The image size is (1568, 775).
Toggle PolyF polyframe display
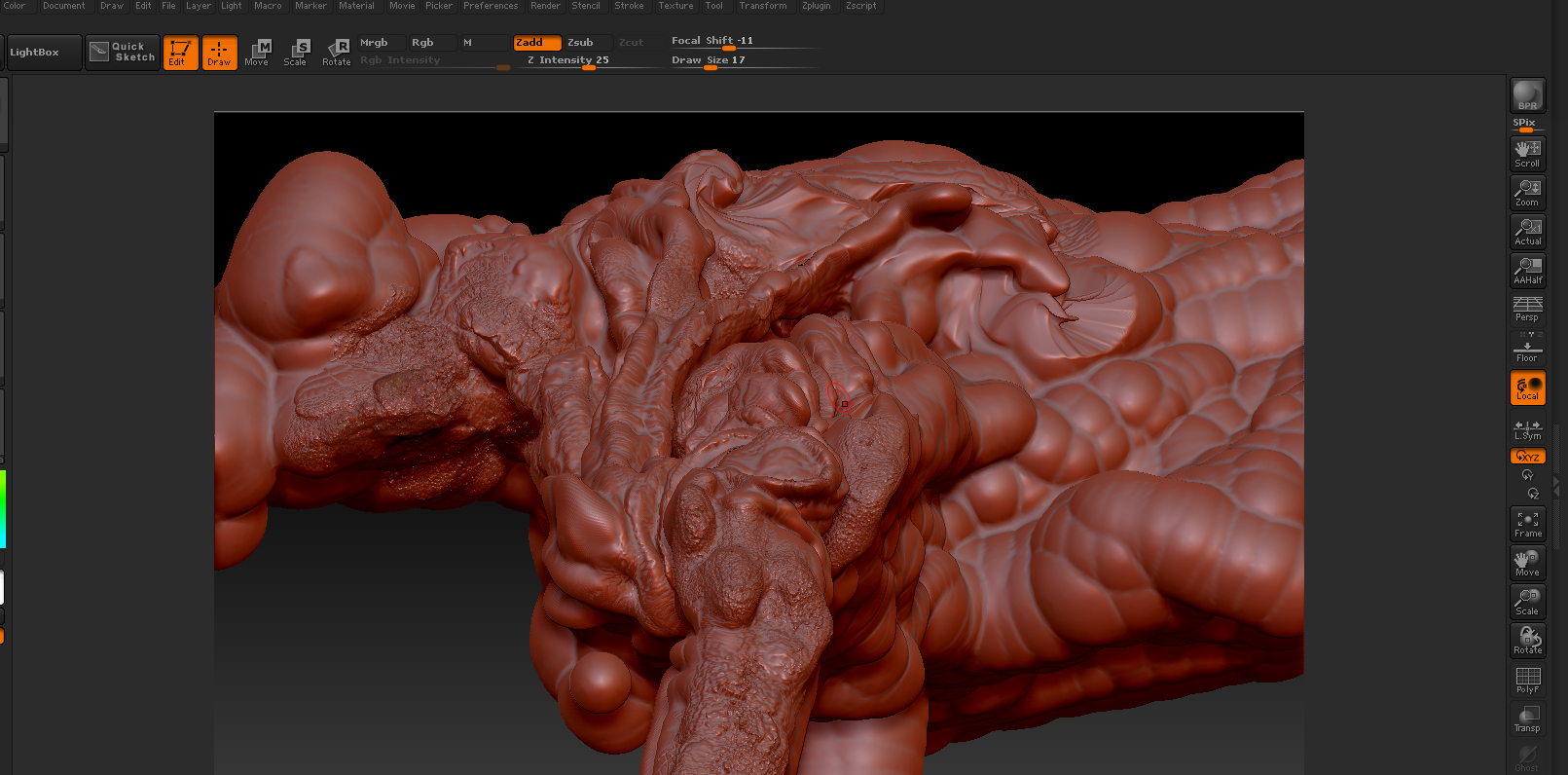(x=1527, y=680)
